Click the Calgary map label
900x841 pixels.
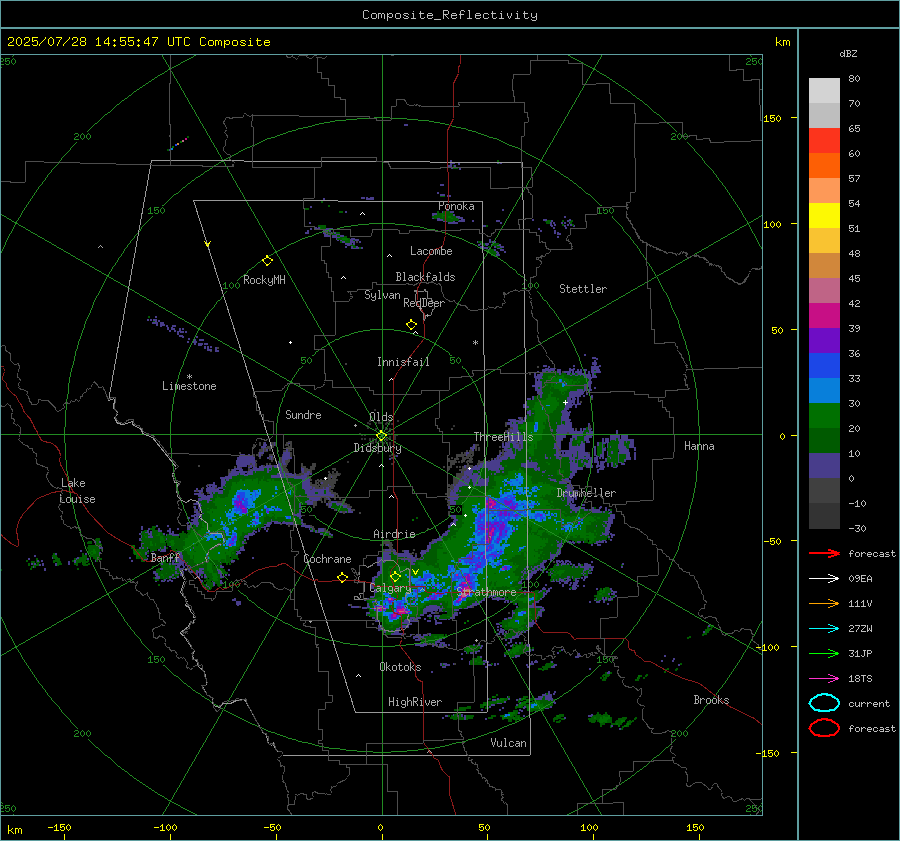[x=390, y=588]
